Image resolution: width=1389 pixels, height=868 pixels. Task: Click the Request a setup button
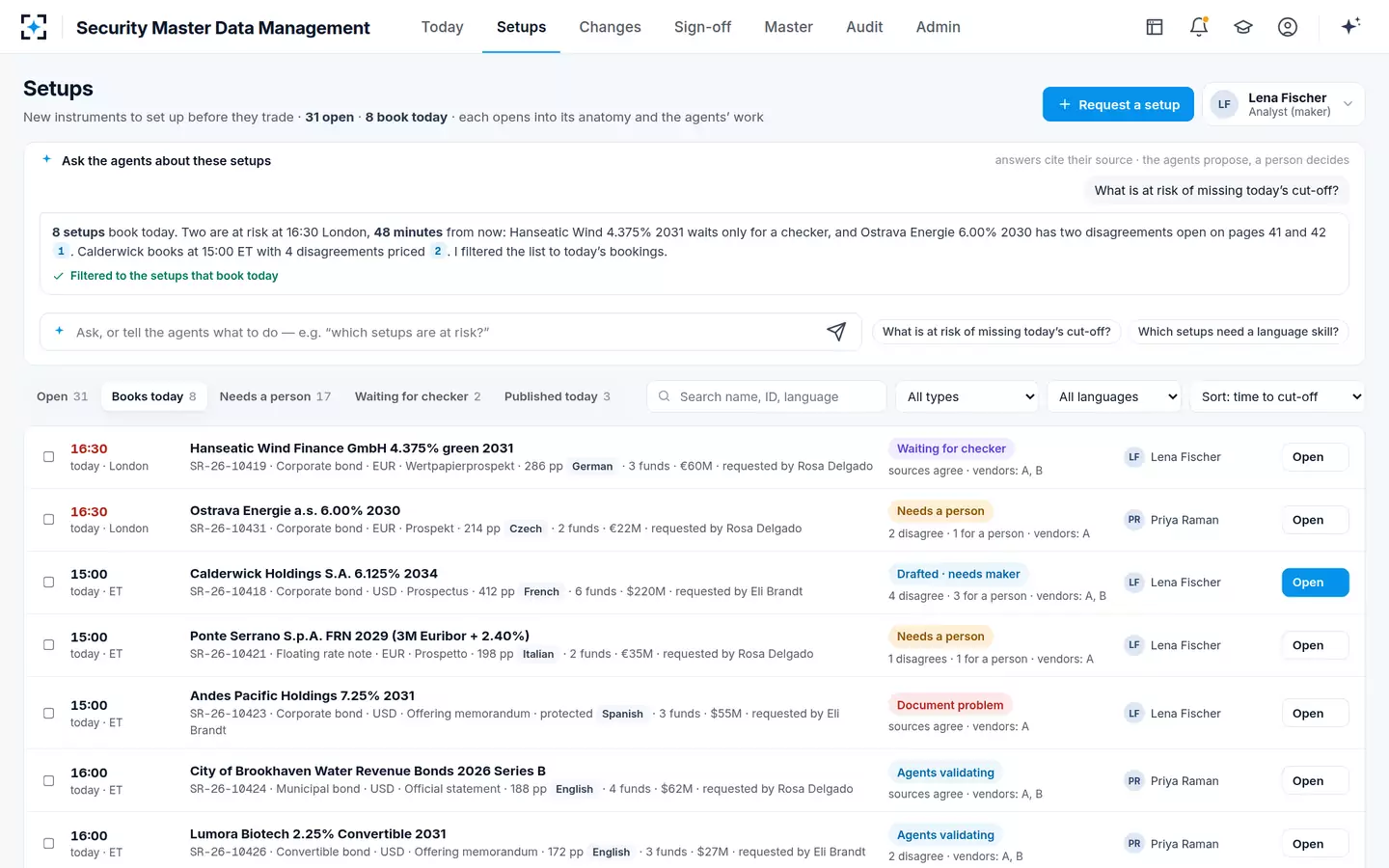(1118, 104)
